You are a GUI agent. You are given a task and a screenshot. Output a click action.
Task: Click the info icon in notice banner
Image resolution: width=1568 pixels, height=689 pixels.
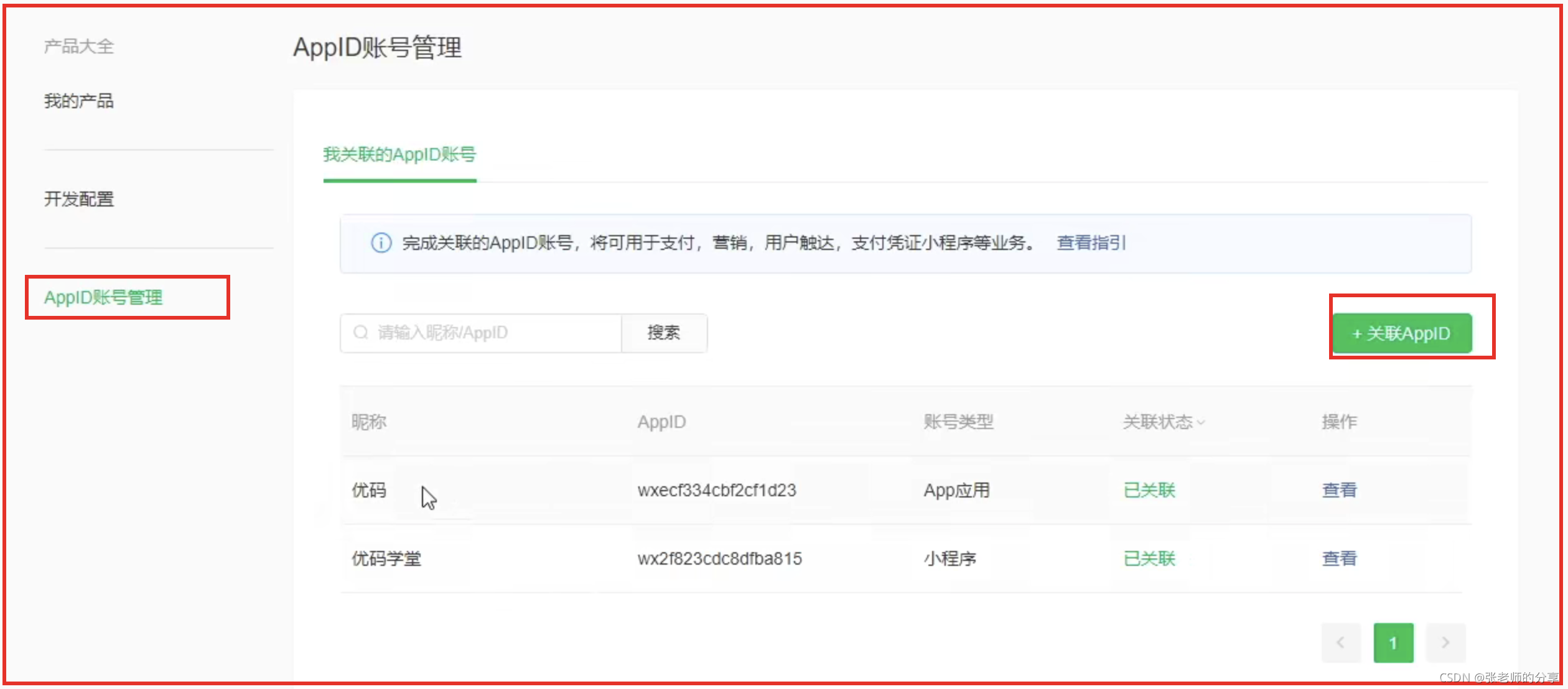point(381,243)
